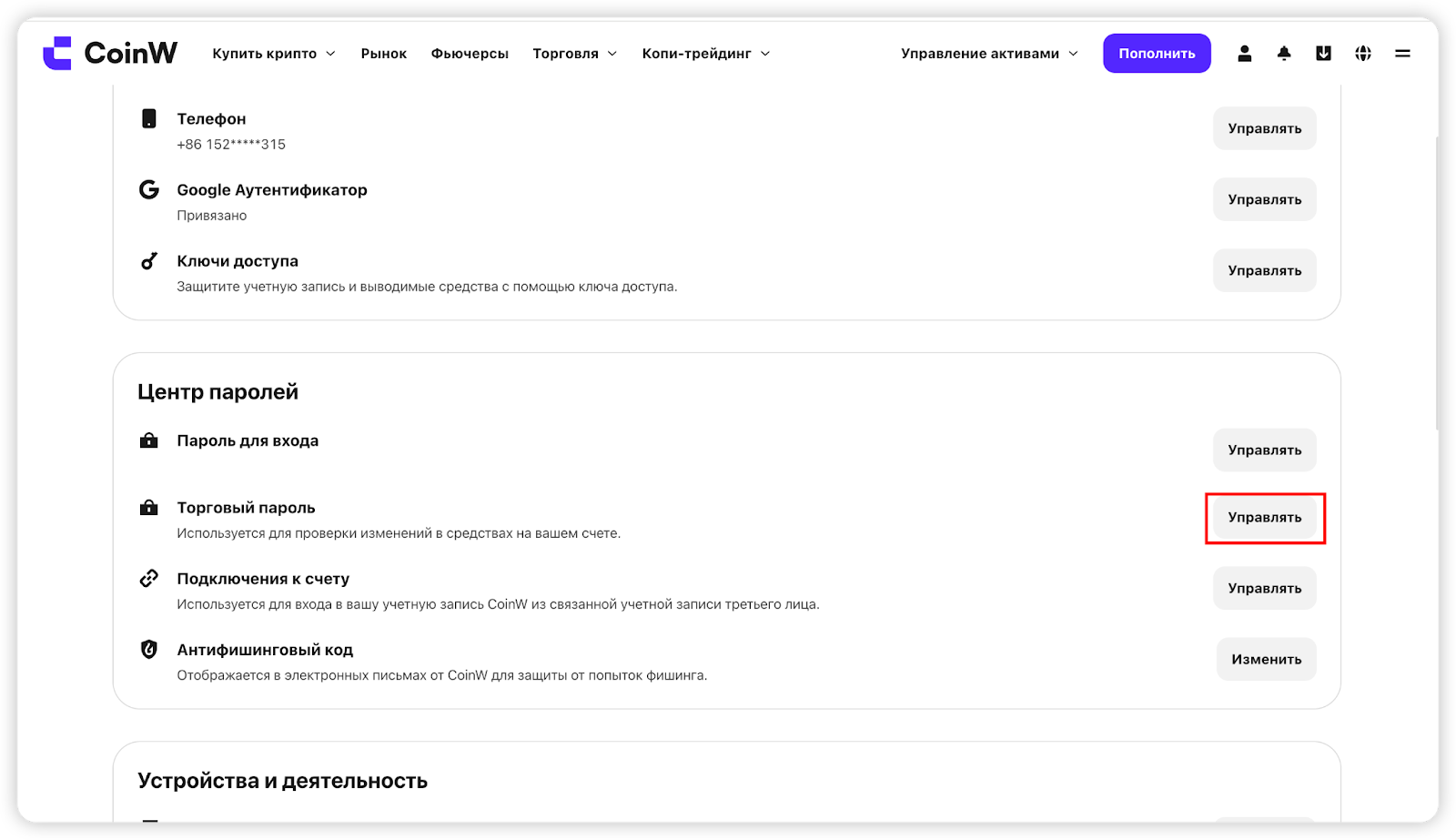Open notifications bell icon
Image resolution: width=1456 pixels, height=840 pixels.
pyautogui.click(x=1284, y=54)
